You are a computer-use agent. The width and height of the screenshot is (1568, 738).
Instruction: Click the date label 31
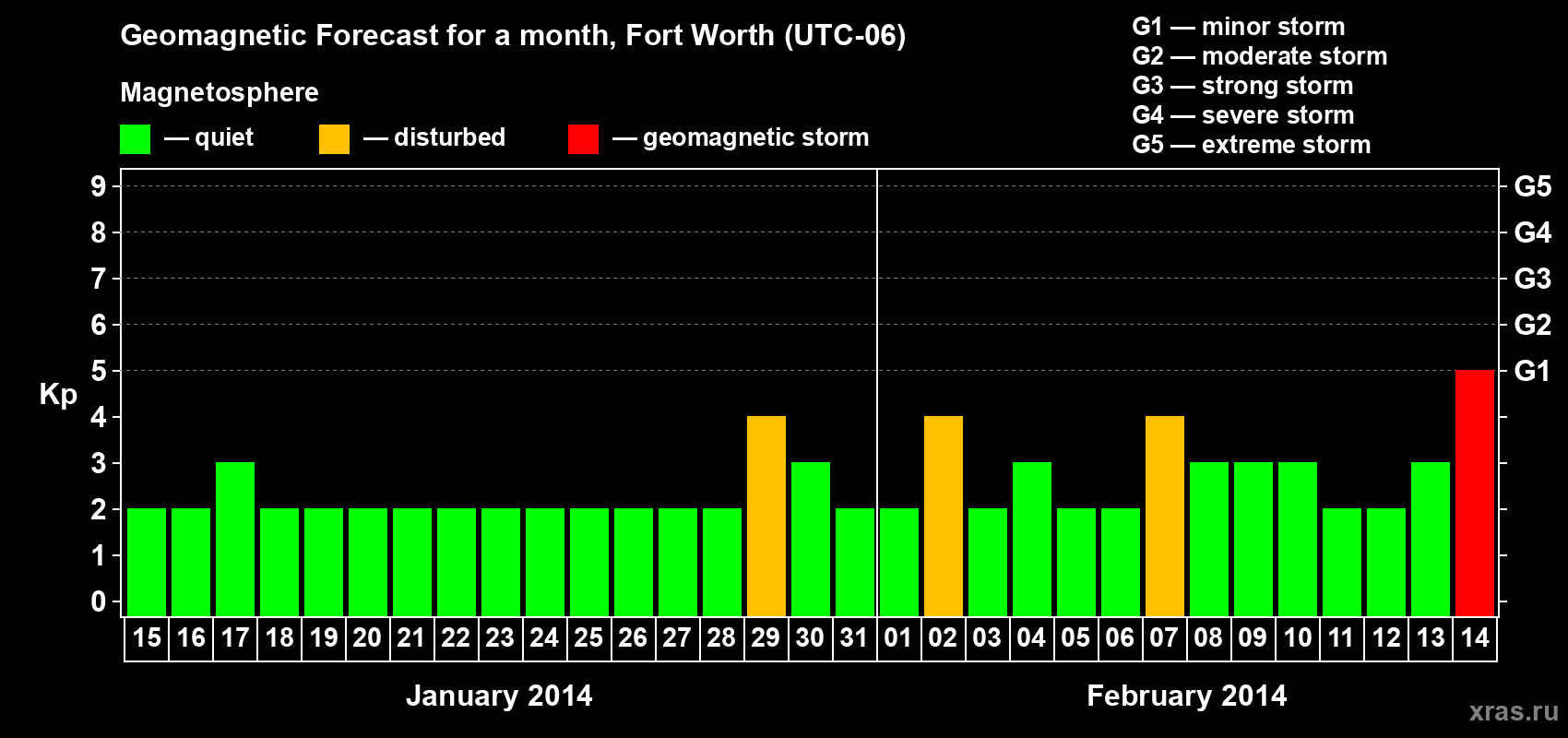854,637
